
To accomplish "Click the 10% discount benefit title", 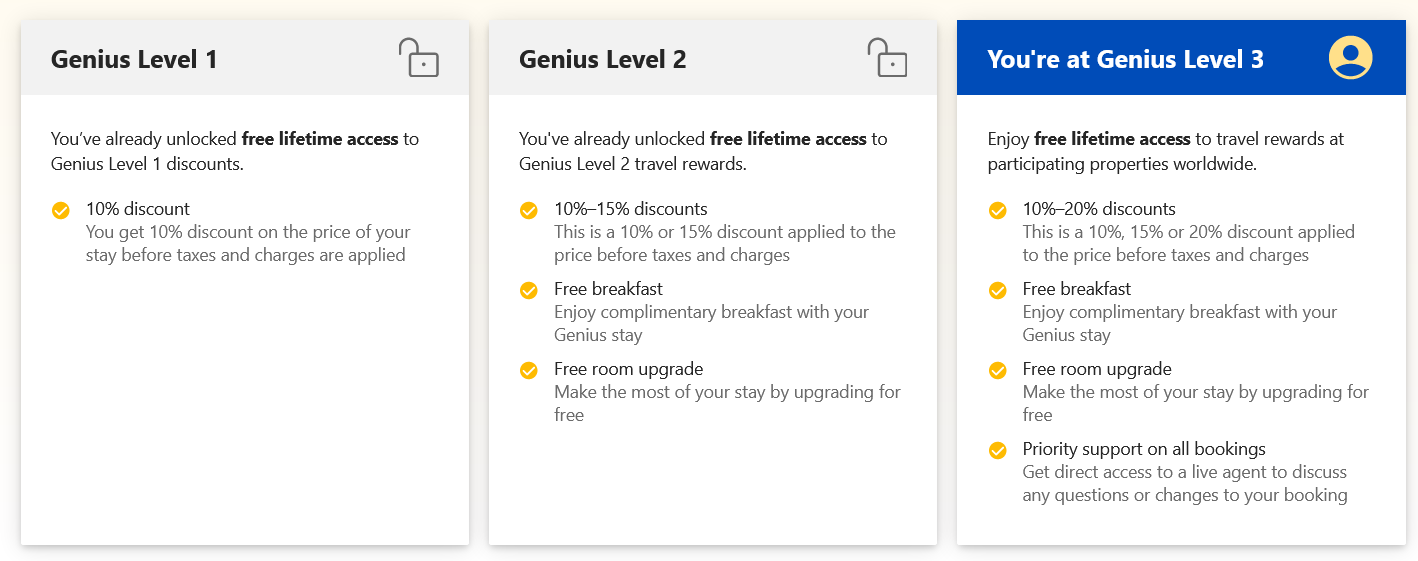I will pyautogui.click(x=137, y=209).
